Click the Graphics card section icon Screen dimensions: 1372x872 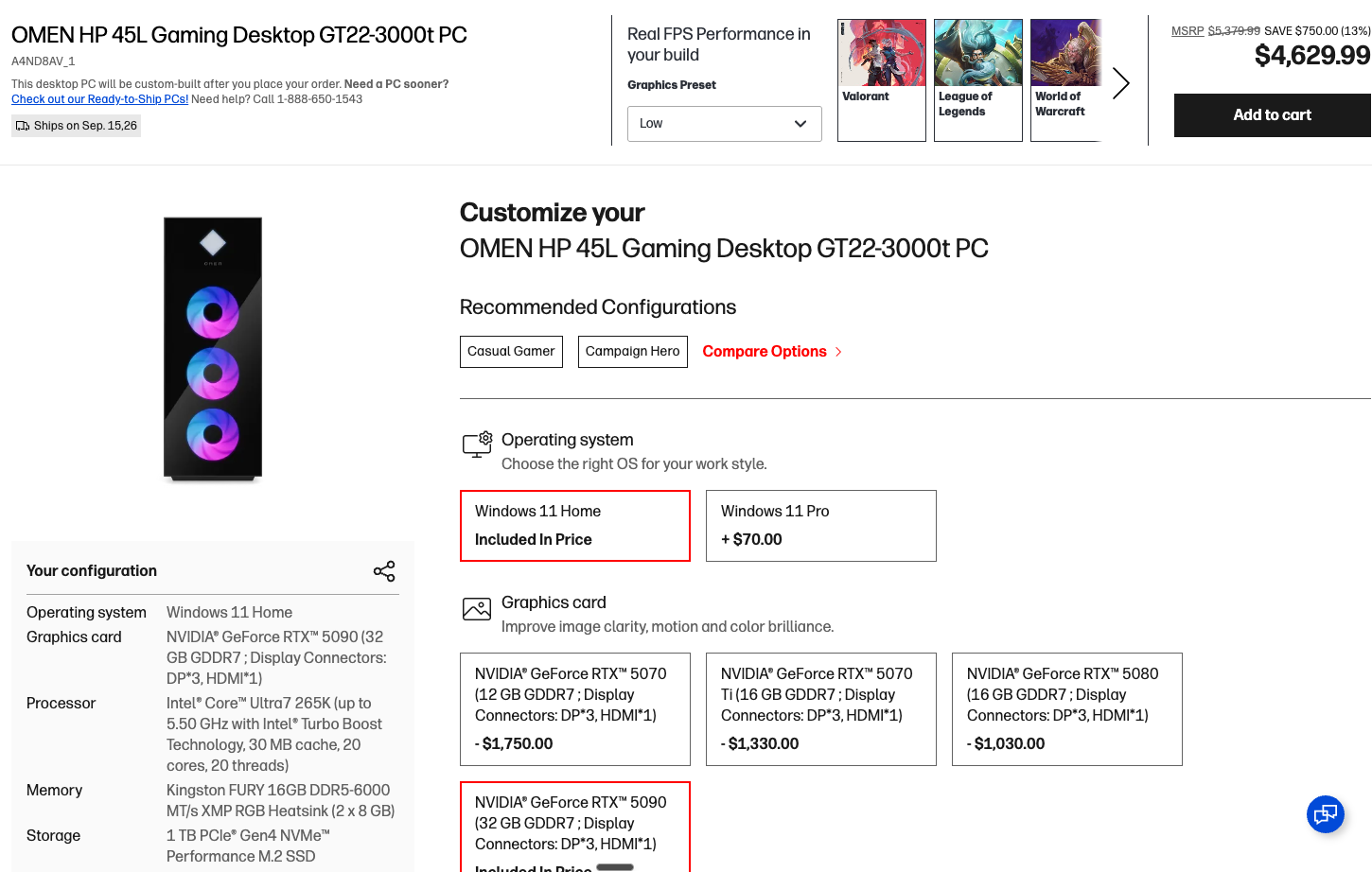477,609
